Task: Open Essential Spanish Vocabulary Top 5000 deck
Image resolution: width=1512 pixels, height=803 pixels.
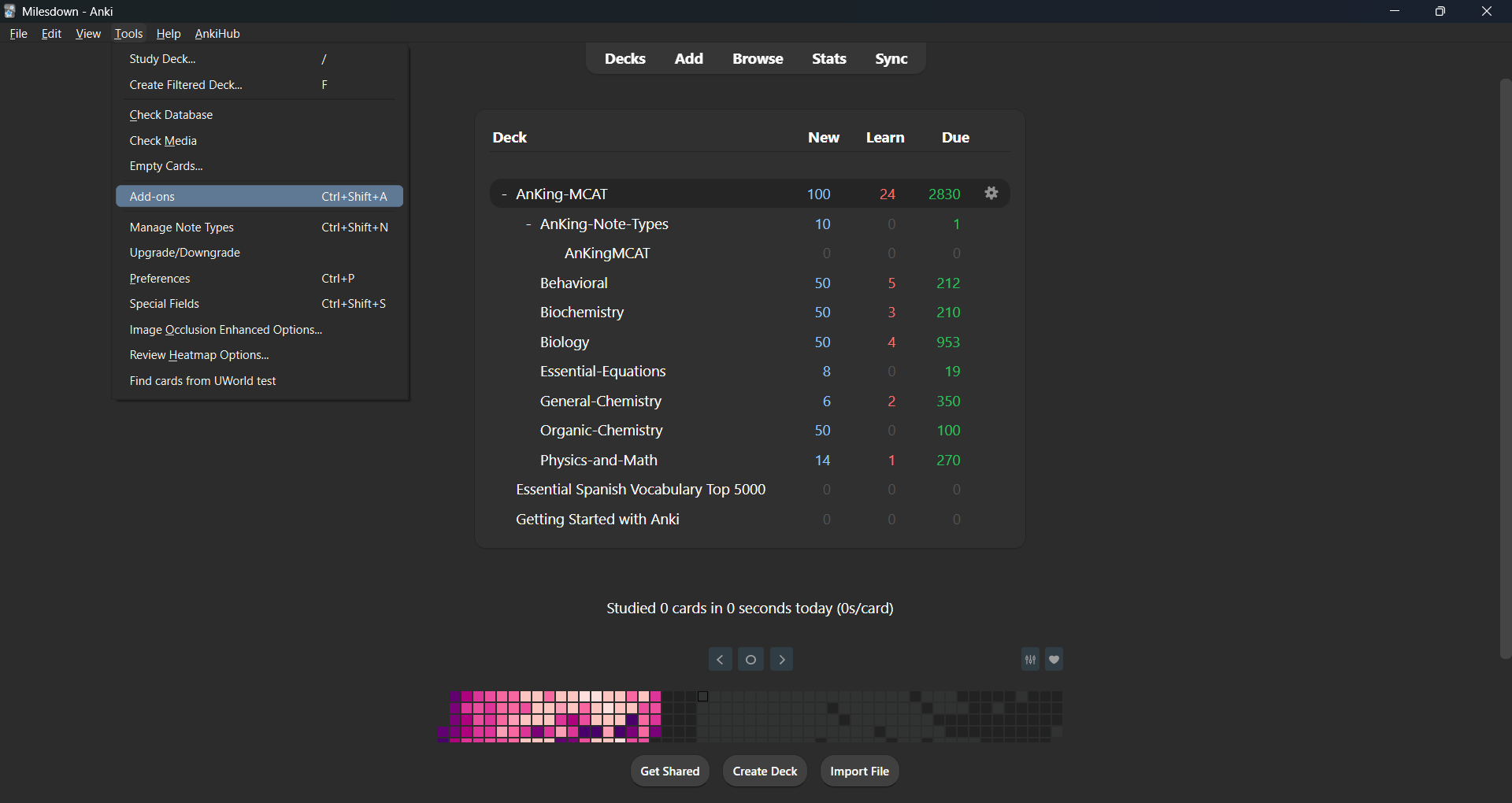Action: point(641,490)
